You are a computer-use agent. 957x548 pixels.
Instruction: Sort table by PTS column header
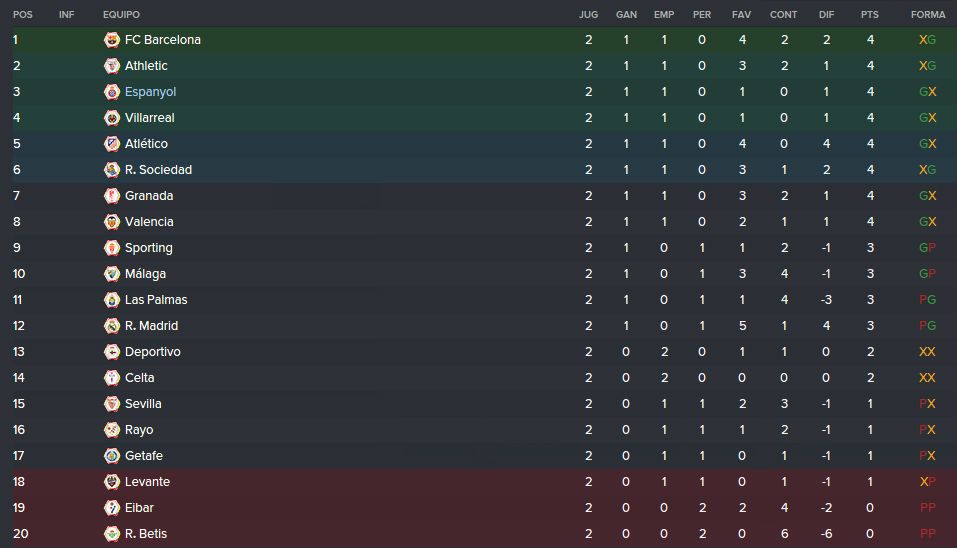click(870, 15)
